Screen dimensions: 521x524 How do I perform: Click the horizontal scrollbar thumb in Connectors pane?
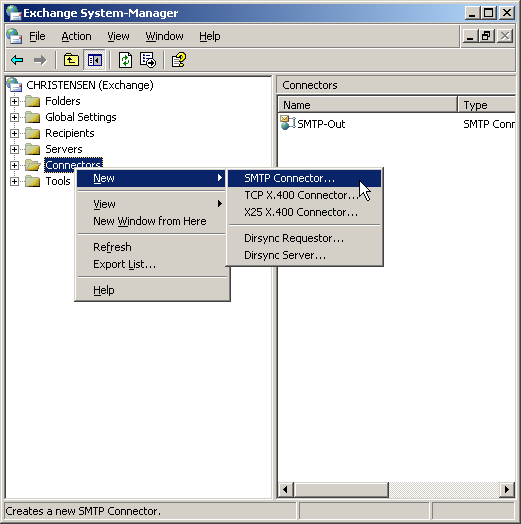click(341, 490)
